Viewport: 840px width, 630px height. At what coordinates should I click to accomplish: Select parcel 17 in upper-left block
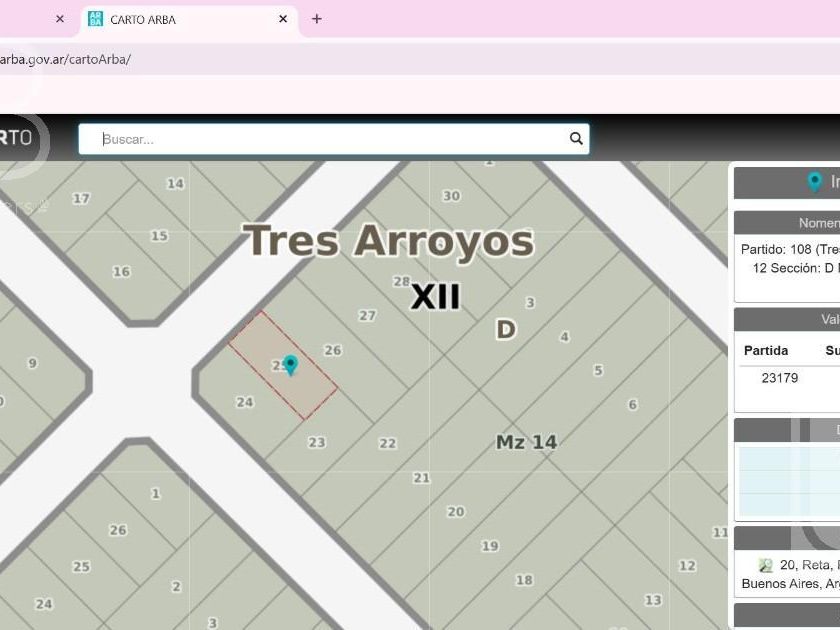point(81,199)
